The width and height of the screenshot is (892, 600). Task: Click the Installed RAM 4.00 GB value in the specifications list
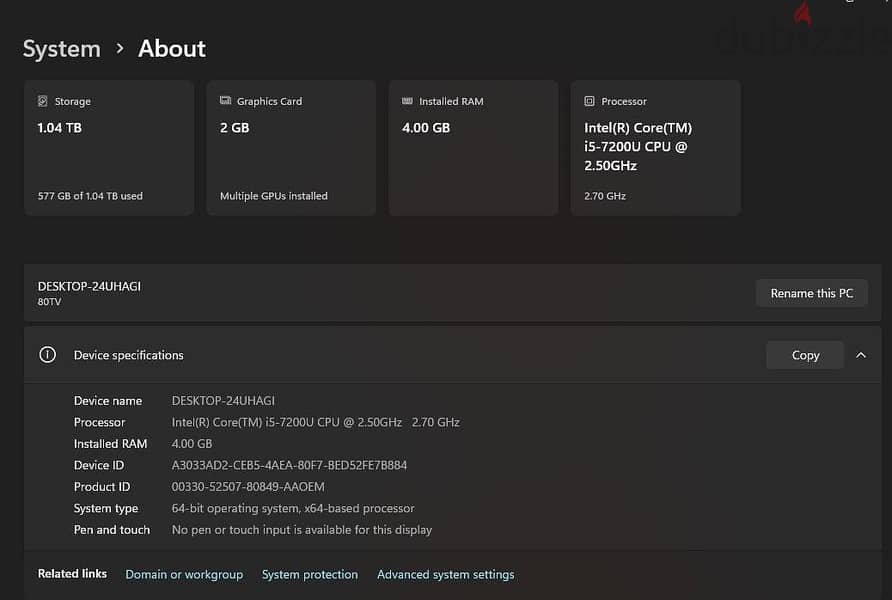point(192,444)
